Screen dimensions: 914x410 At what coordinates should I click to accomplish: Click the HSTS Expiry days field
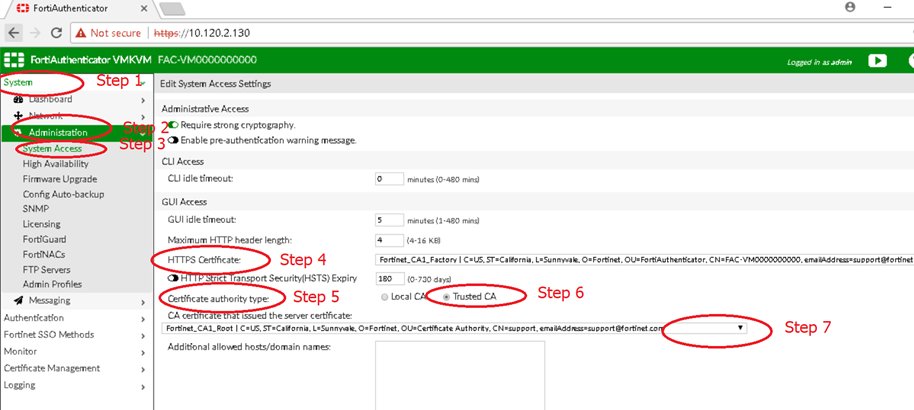[389, 278]
